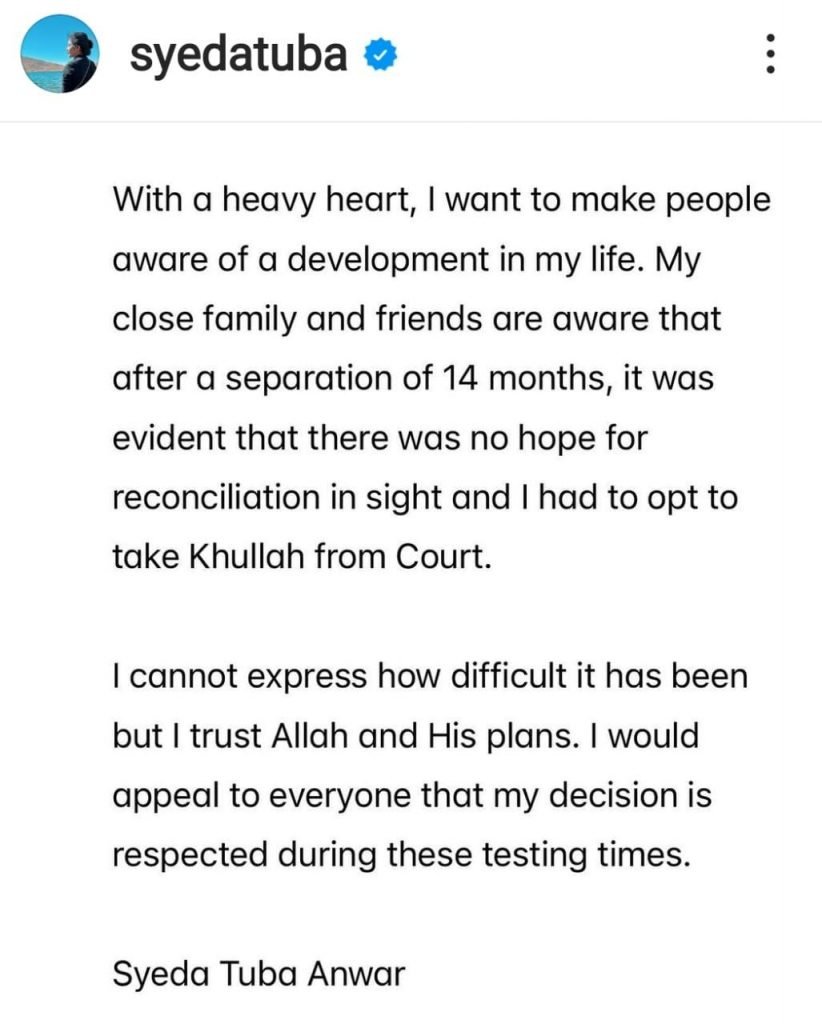The image size is (822, 1024).
Task: Go to the syedatuba username profile
Action: tap(239, 56)
